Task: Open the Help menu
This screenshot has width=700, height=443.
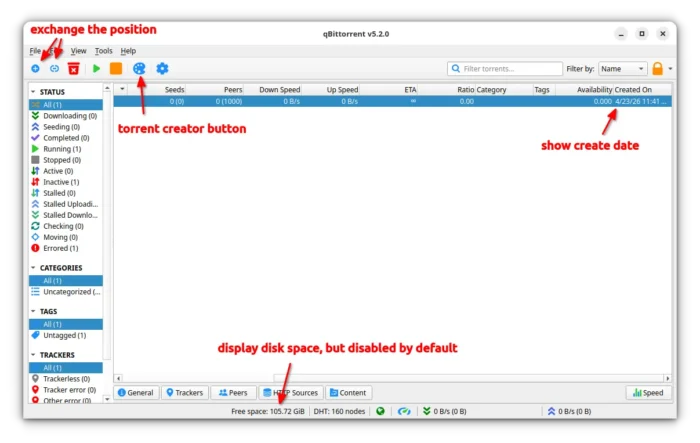Action: [x=128, y=51]
